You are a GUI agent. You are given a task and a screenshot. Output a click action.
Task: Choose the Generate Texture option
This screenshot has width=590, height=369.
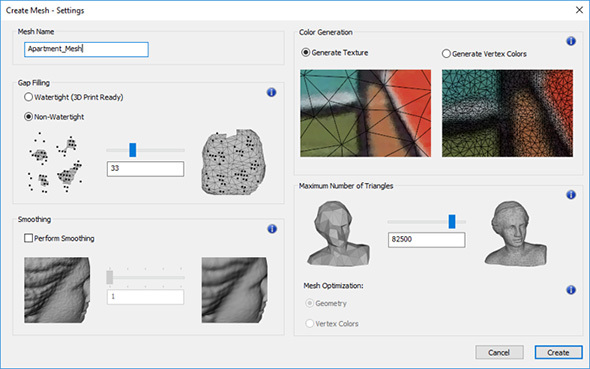coord(306,53)
